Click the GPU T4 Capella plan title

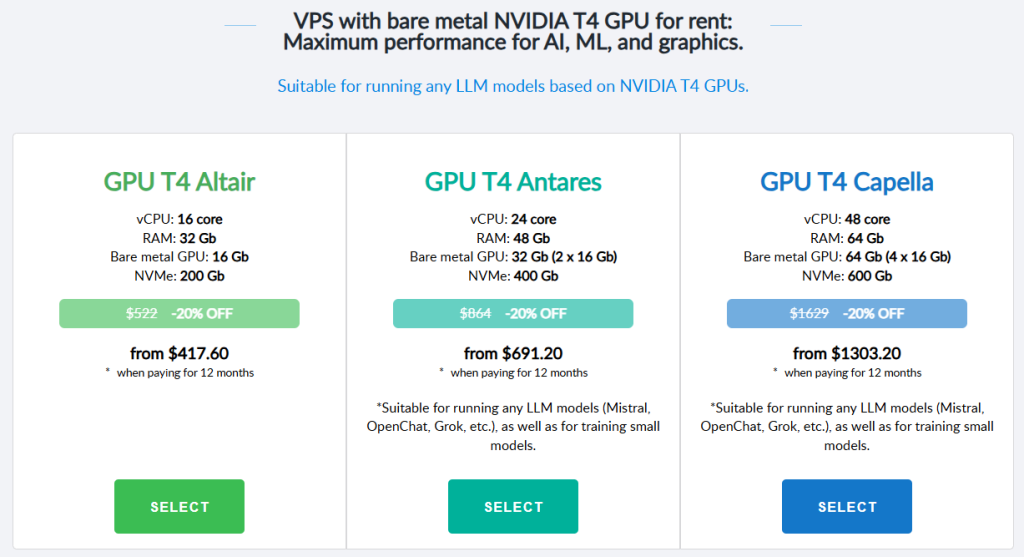click(x=847, y=182)
